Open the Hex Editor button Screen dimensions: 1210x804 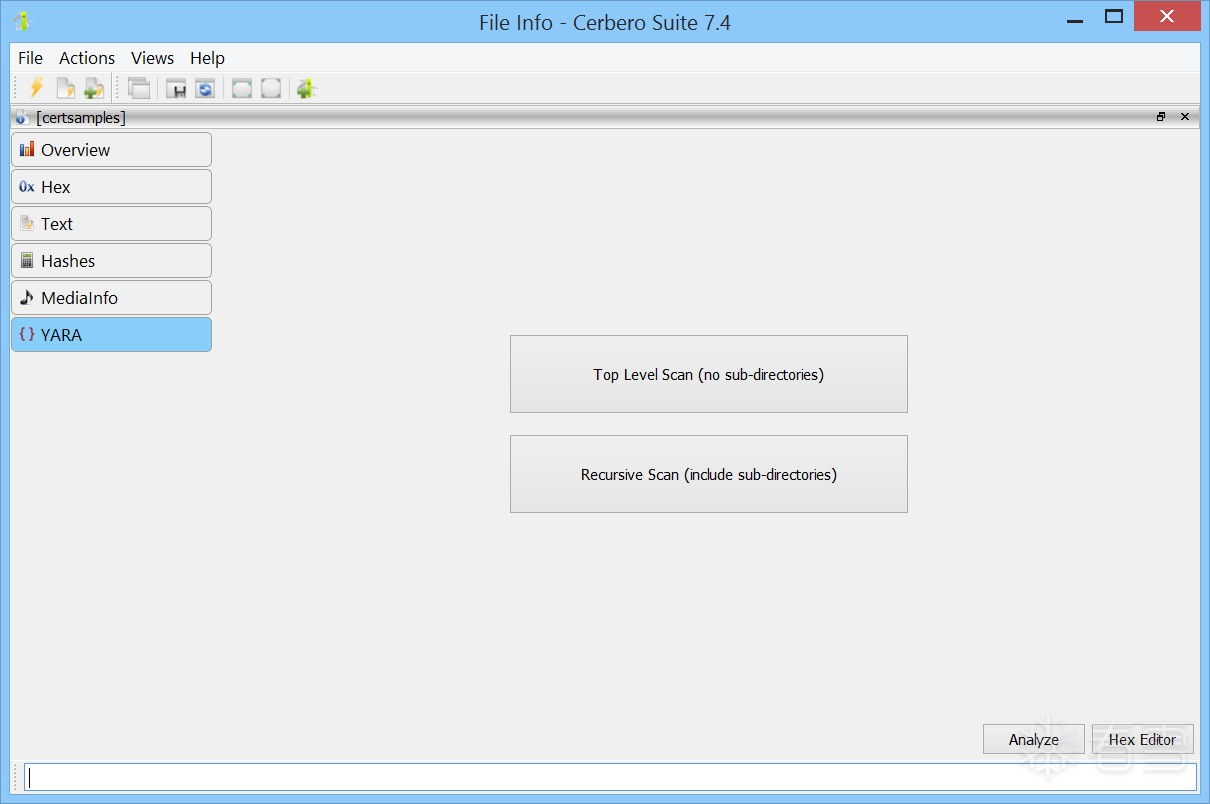[x=1143, y=739]
